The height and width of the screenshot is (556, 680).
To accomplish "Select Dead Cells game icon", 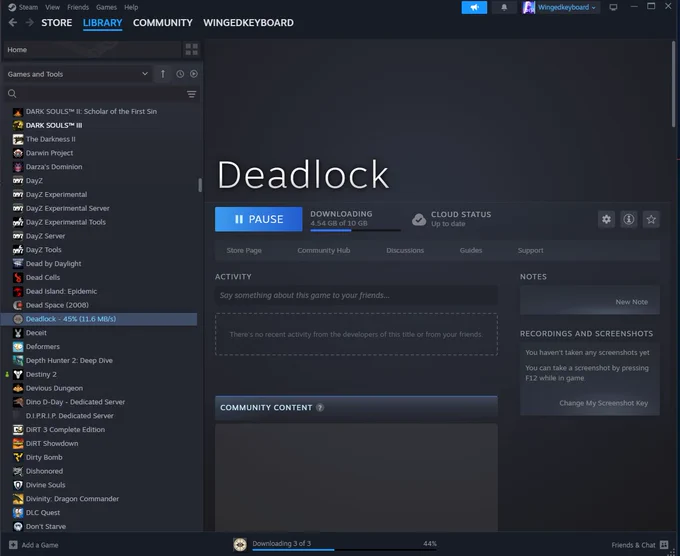I will [18, 278].
